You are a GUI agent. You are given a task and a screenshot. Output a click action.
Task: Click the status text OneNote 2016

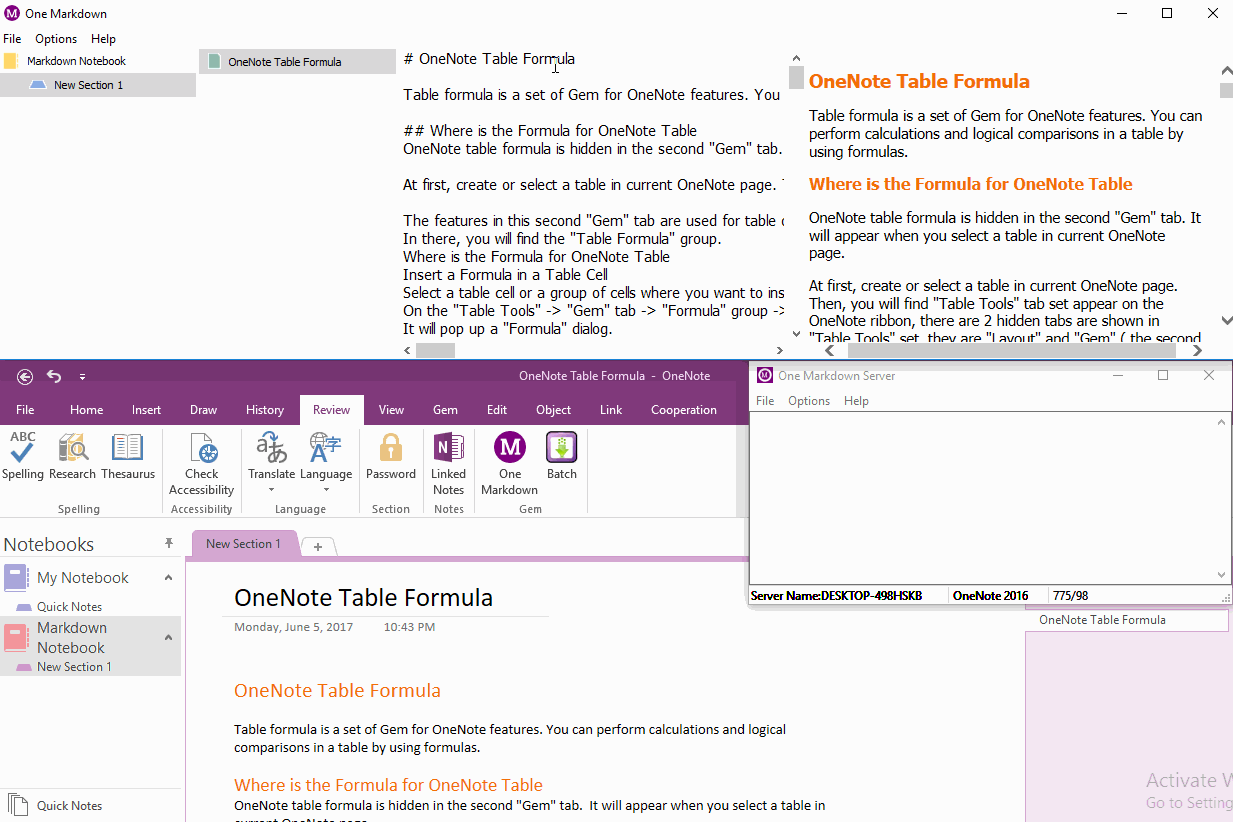[x=990, y=596]
